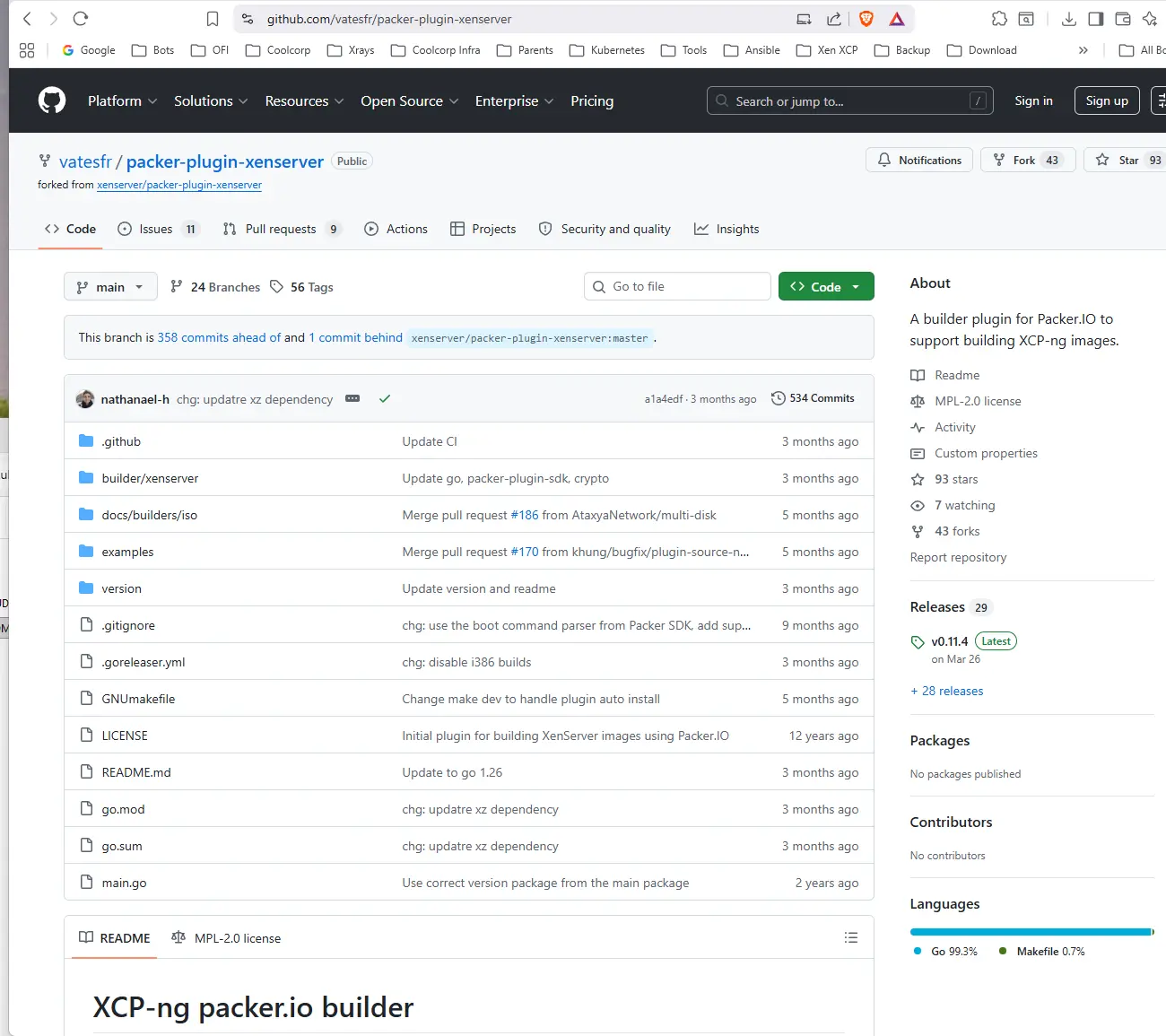The height and width of the screenshot is (1036, 1166).
Task: Select the README tab
Action: [x=115, y=938]
